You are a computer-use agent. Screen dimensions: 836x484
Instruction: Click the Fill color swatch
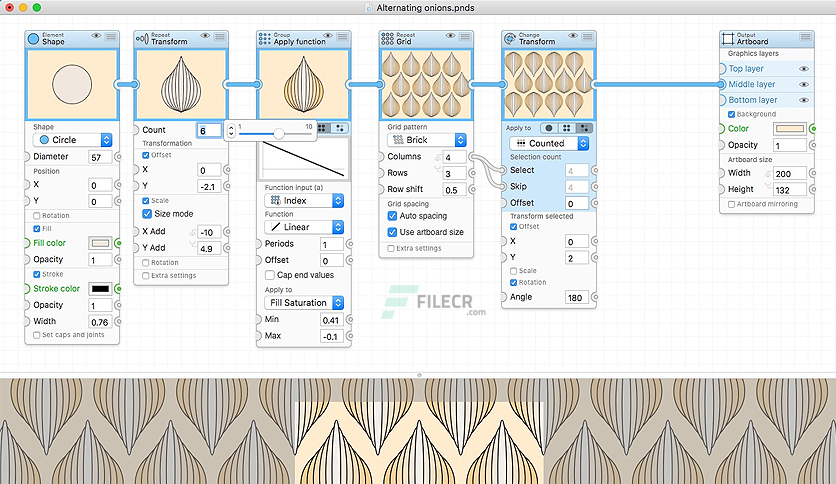click(x=100, y=243)
